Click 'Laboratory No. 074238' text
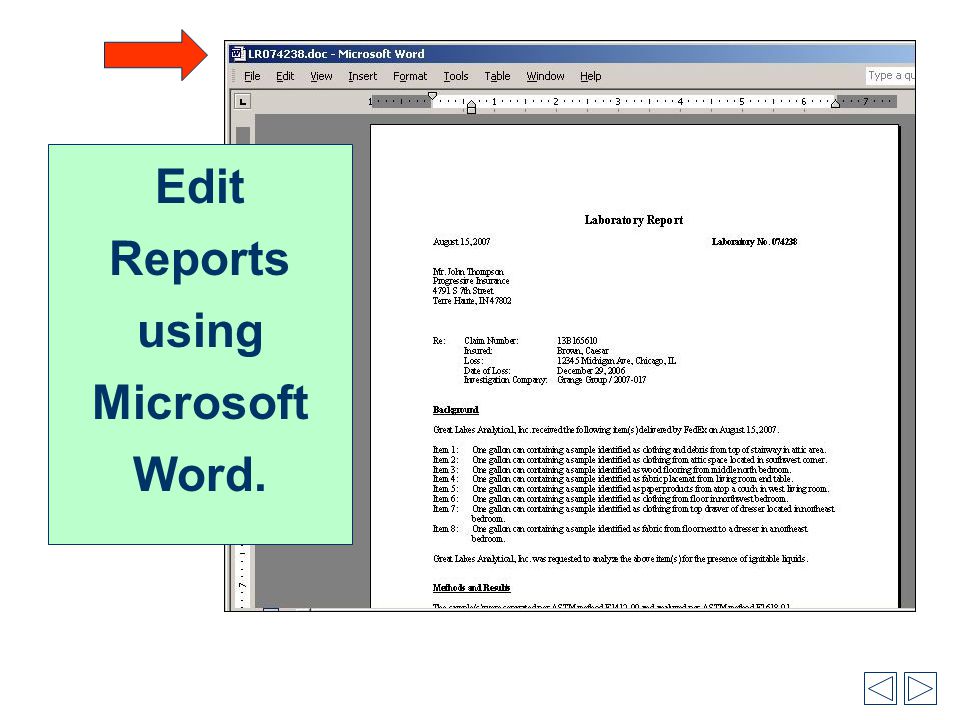The height and width of the screenshot is (720, 960). [x=754, y=242]
